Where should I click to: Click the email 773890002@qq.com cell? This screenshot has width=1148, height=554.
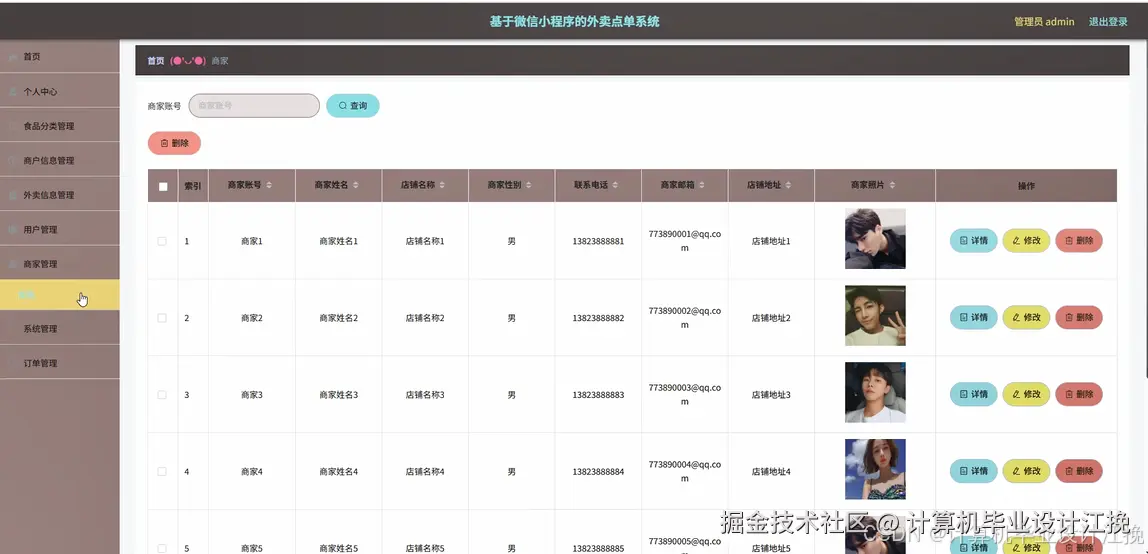click(685, 318)
